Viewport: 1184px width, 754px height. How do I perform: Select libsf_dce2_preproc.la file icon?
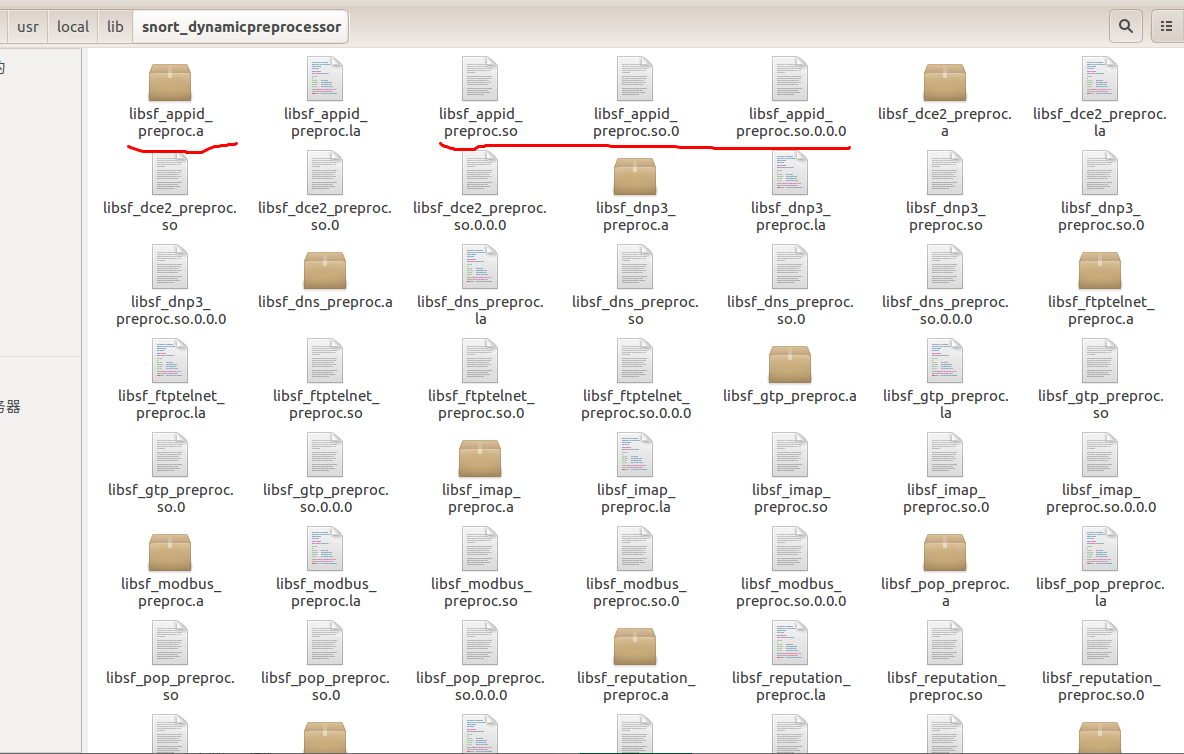click(1100, 79)
